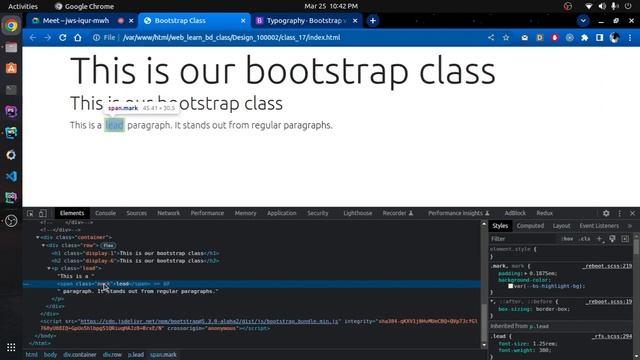Bookmark this page with the star
This screenshot has height=360, width=640.
click(506, 38)
